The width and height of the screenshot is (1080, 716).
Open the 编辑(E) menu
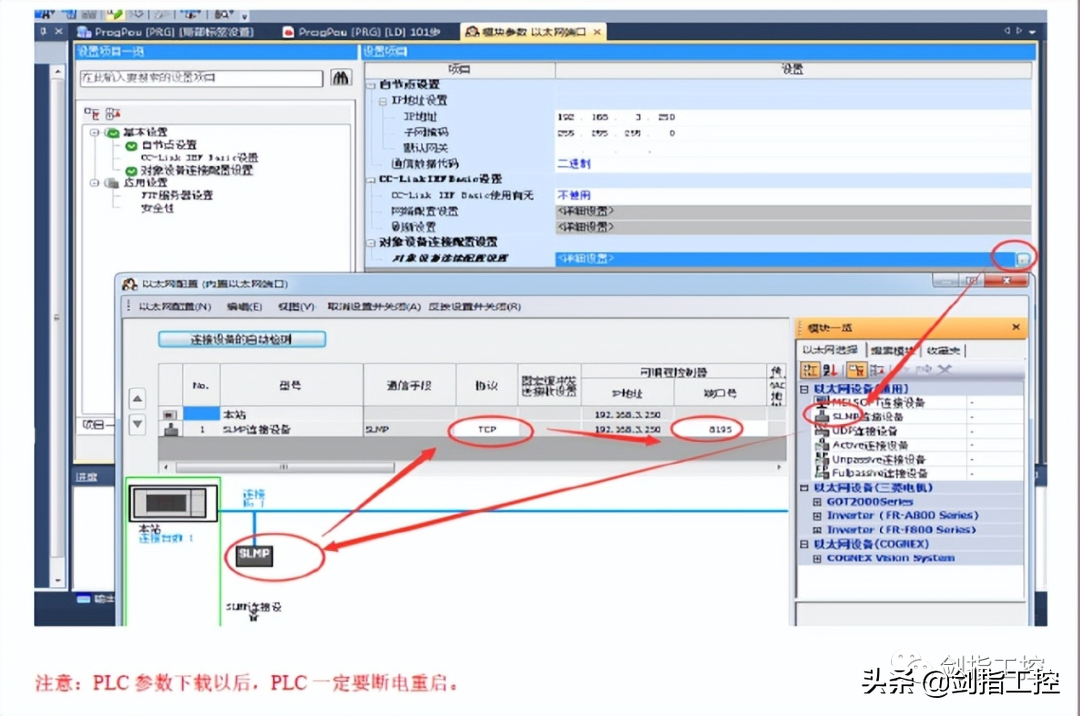click(245, 307)
